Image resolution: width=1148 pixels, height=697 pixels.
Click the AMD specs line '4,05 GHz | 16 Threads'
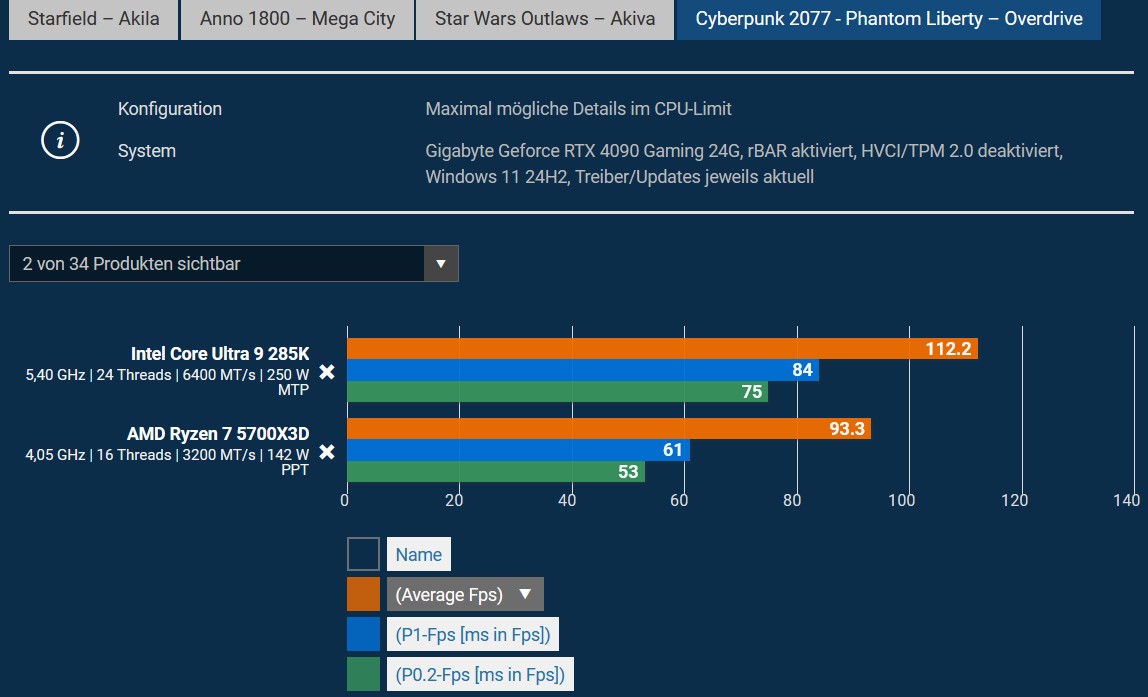(167, 462)
